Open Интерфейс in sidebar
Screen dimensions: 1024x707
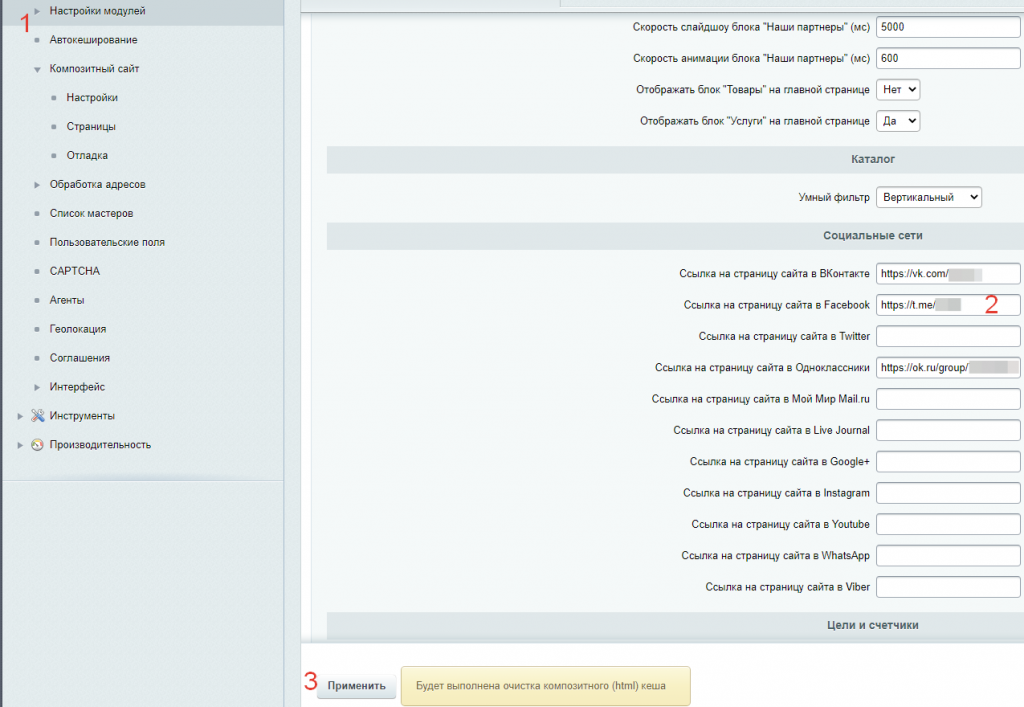click(x=77, y=386)
